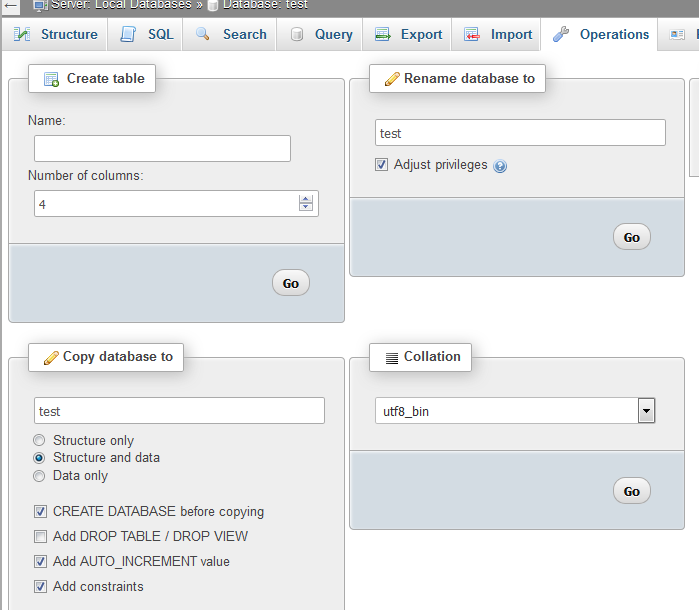The height and width of the screenshot is (610, 699).
Task: Enable Add DROP TABLE / DROP VIEW
Action: click(x=41, y=537)
